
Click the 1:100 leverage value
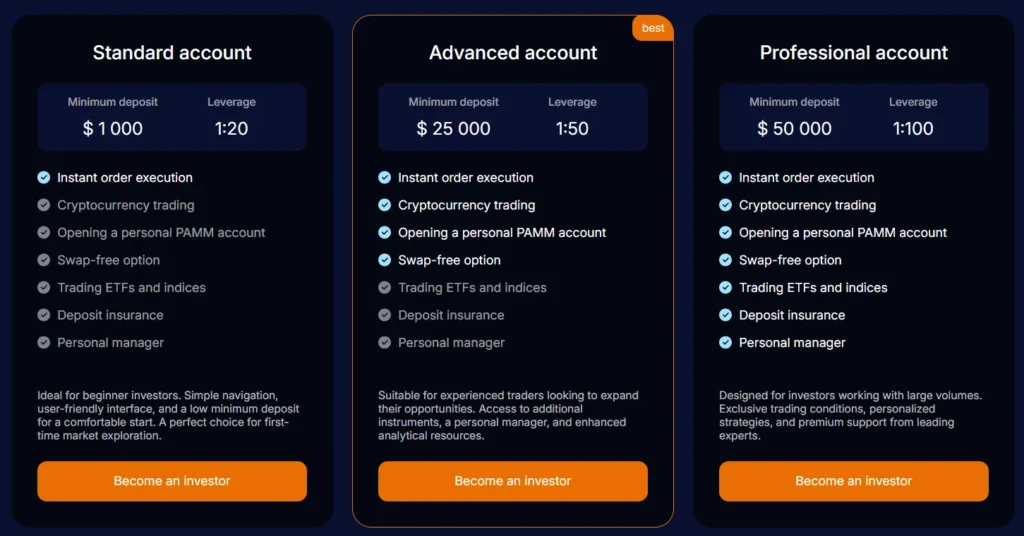913,129
